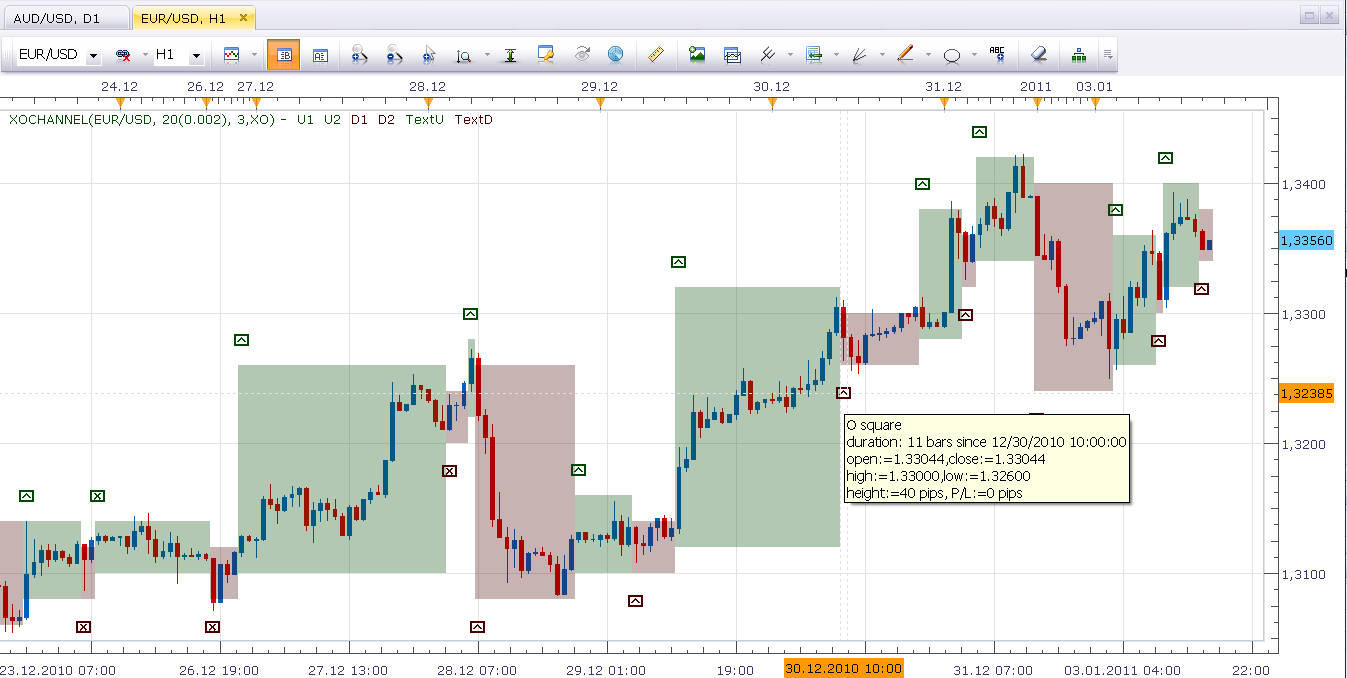Viewport: 1347px width, 678px height.
Task: Click the unlink chart icon with red X
Action: (x=124, y=55)
